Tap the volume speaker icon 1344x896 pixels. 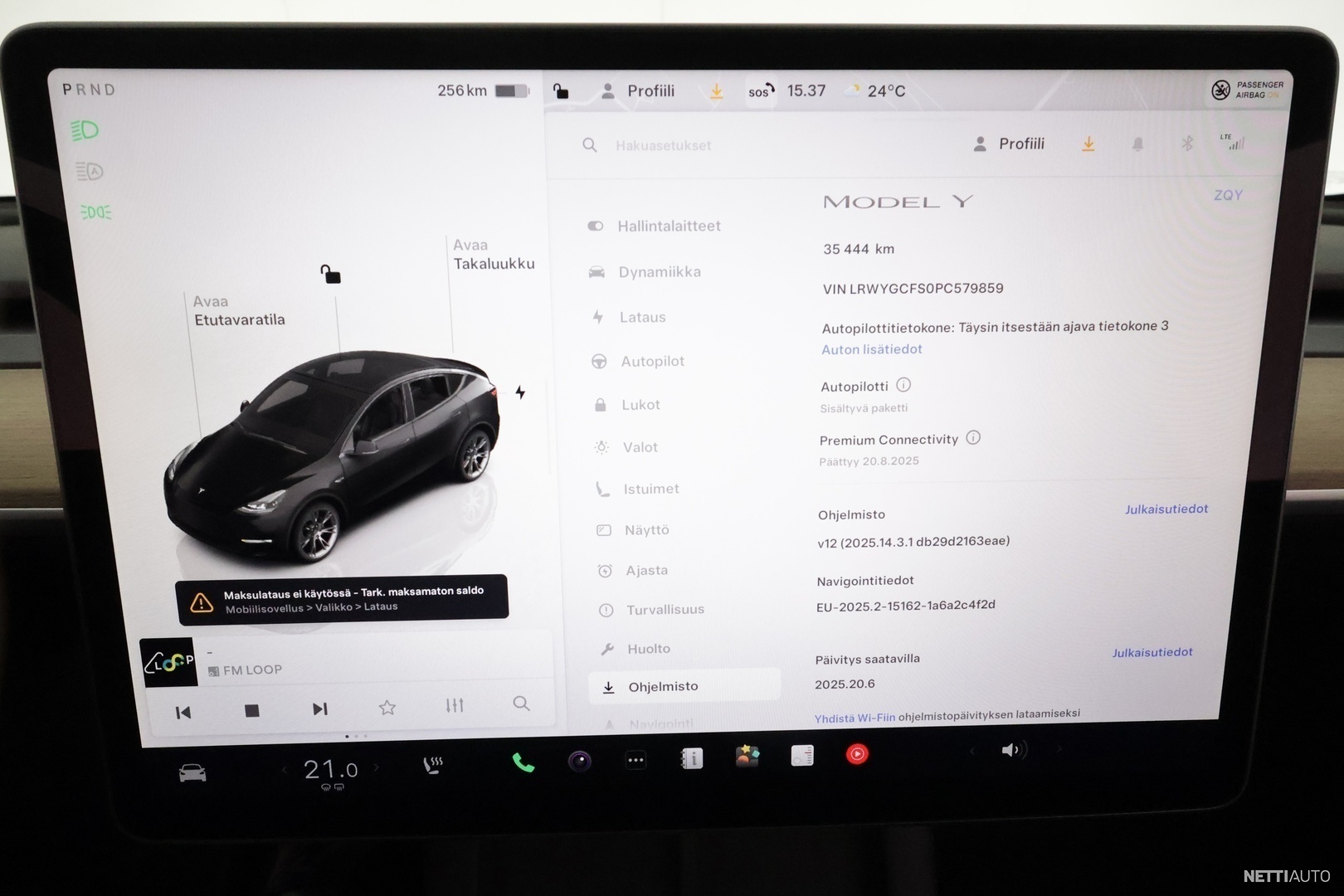click(1013, 750)
